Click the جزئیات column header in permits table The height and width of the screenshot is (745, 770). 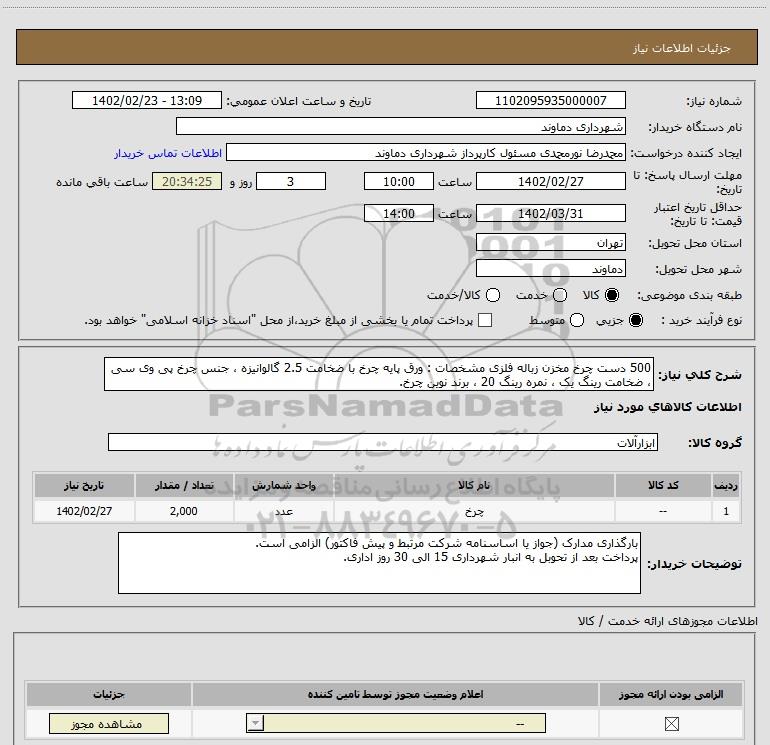(109, 694)
